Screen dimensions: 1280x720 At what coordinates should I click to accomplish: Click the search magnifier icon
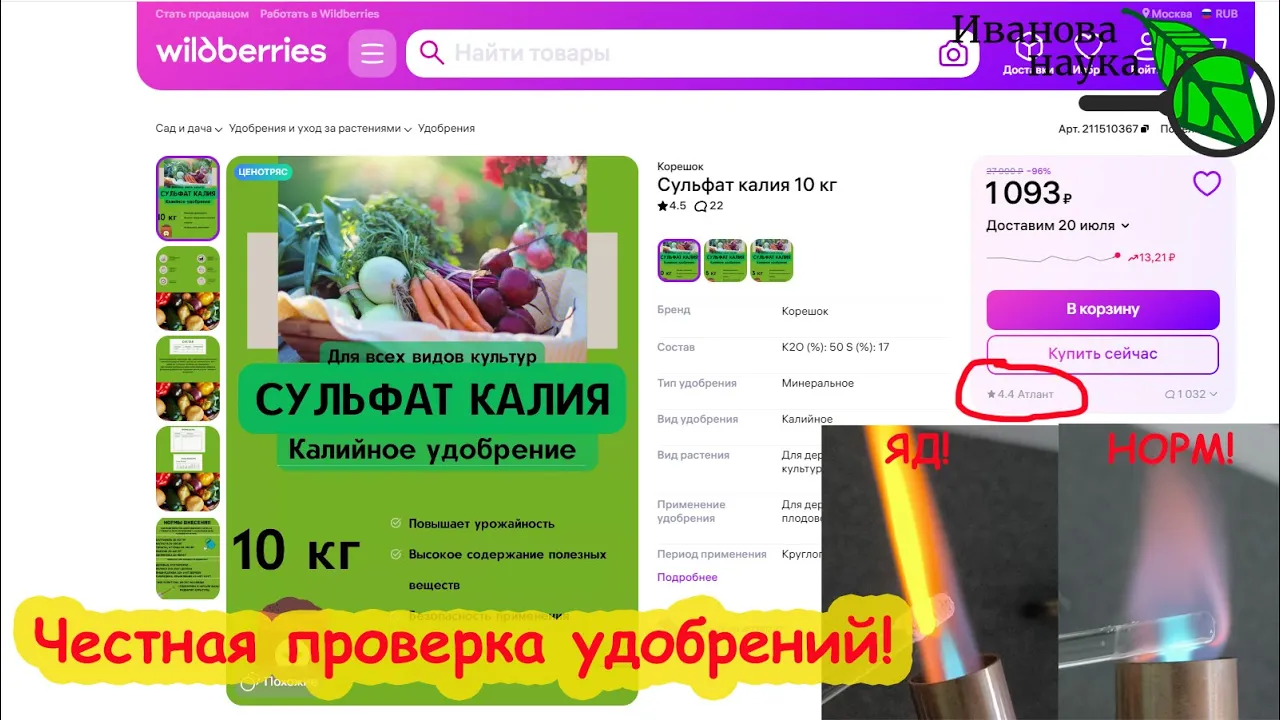click(432, 53)
